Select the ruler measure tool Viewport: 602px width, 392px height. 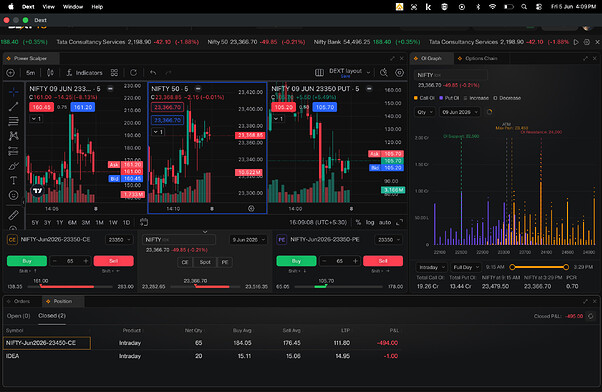13,215
